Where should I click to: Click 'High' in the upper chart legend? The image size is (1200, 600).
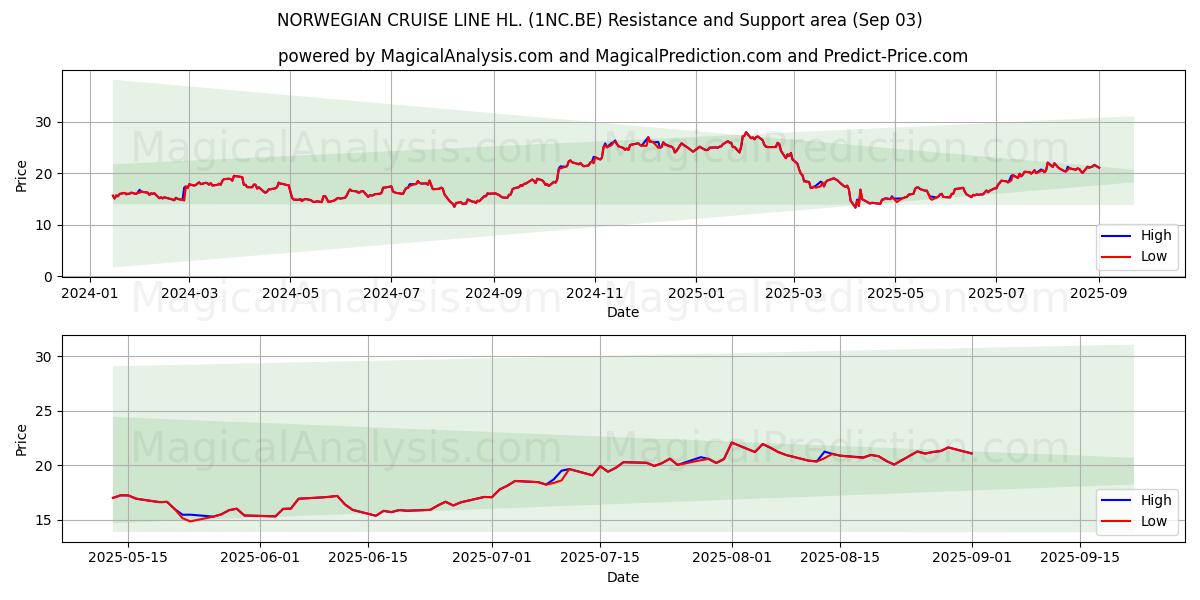point(1156,236)
